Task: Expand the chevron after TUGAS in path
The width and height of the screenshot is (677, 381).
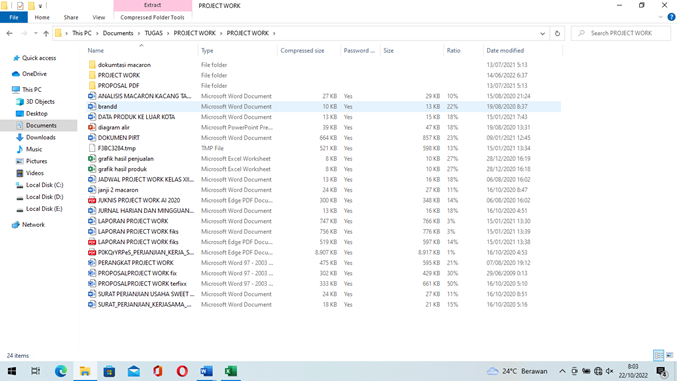Action: 168,33
